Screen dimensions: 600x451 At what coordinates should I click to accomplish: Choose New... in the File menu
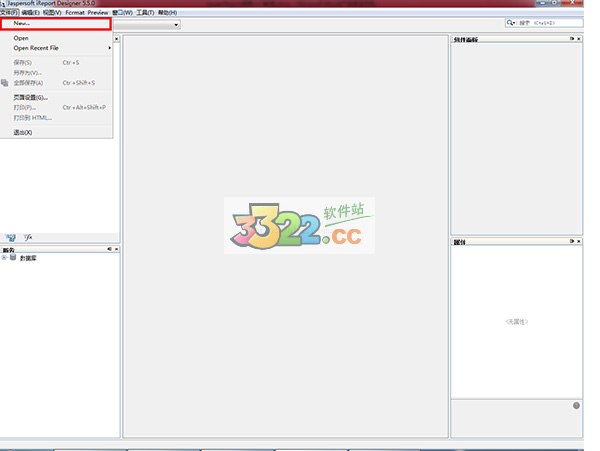tap(56, 23)
